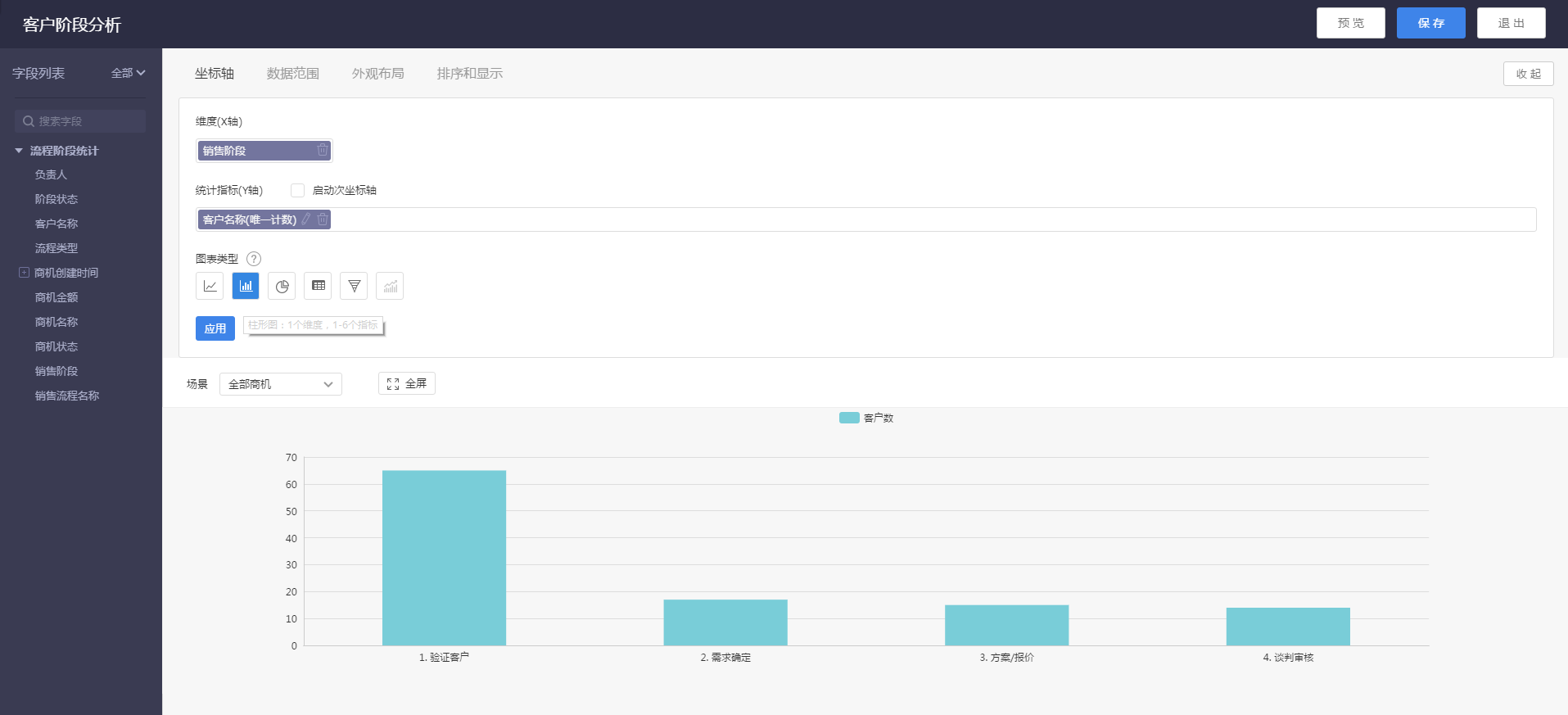The width and height of the screenshot is (1568, 715).
Task: Click the 图表类型 help question mark
Action: point(254,259)
